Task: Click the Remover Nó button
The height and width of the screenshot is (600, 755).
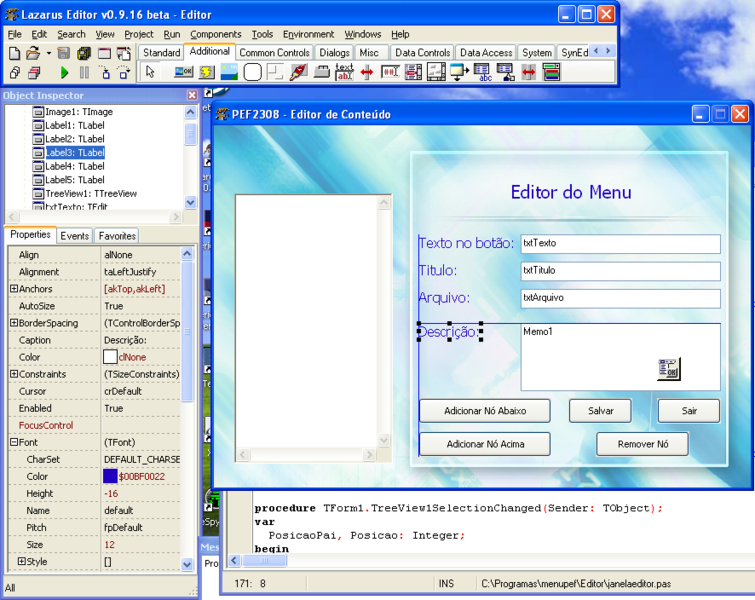Action: tap(642, 444)
